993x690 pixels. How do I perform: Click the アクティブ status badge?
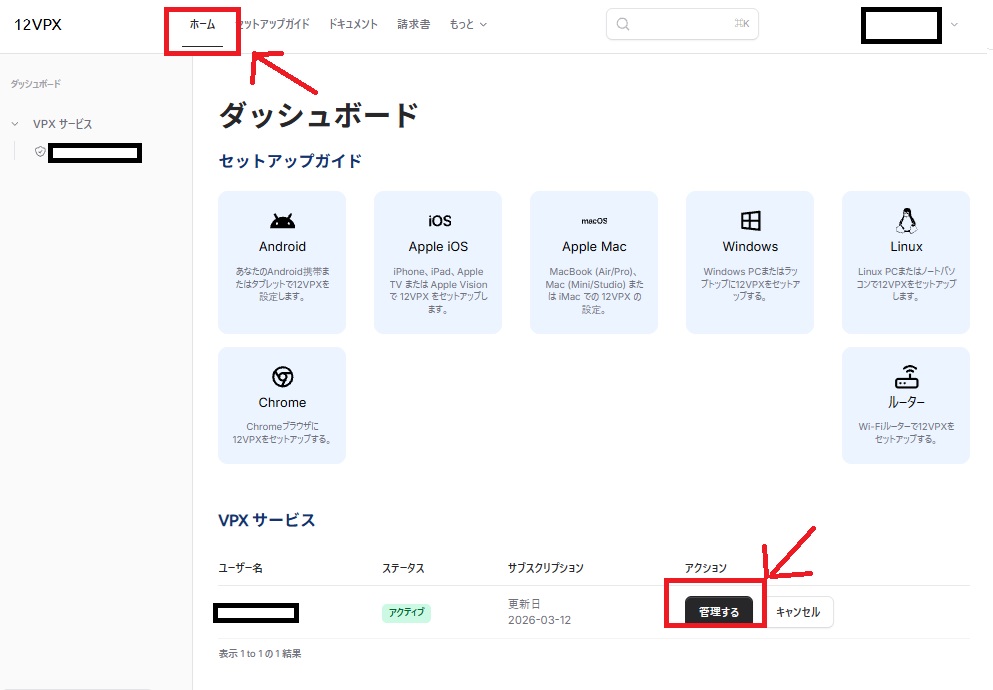pos(406,613)
